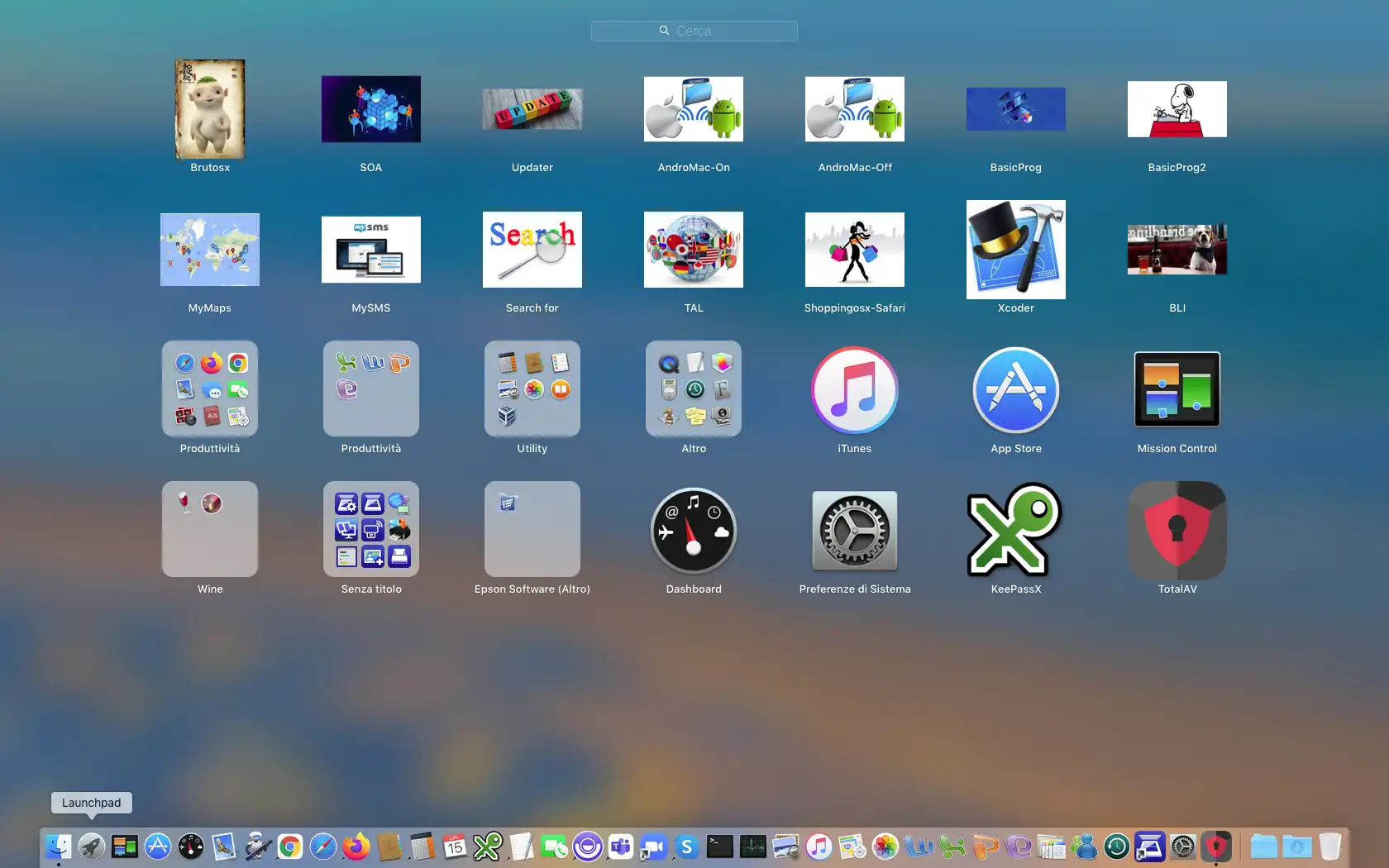1389x868 pixels.
Task: Open Dashboard from the Dock
Action: coord(190,847)
